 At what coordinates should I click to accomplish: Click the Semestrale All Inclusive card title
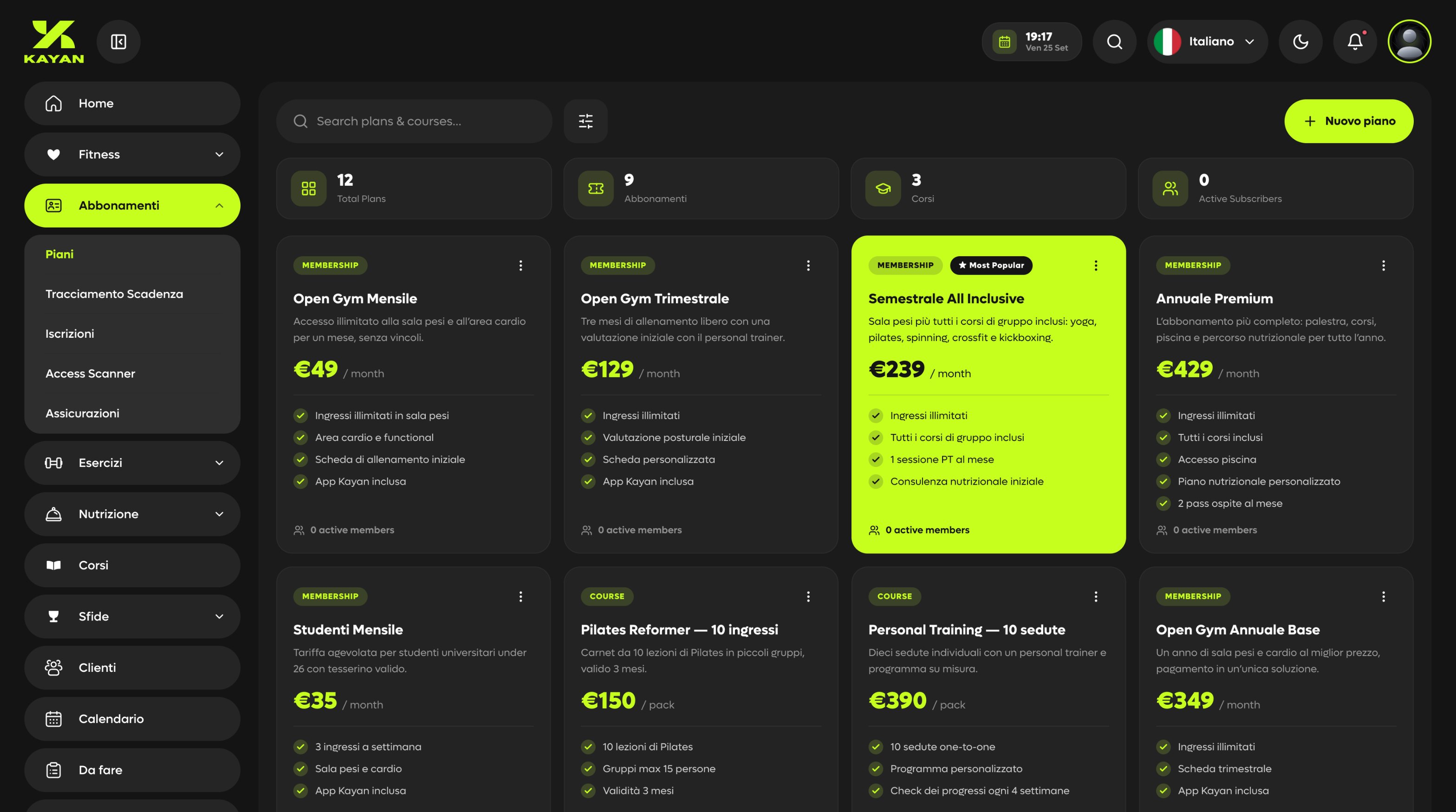946,299
